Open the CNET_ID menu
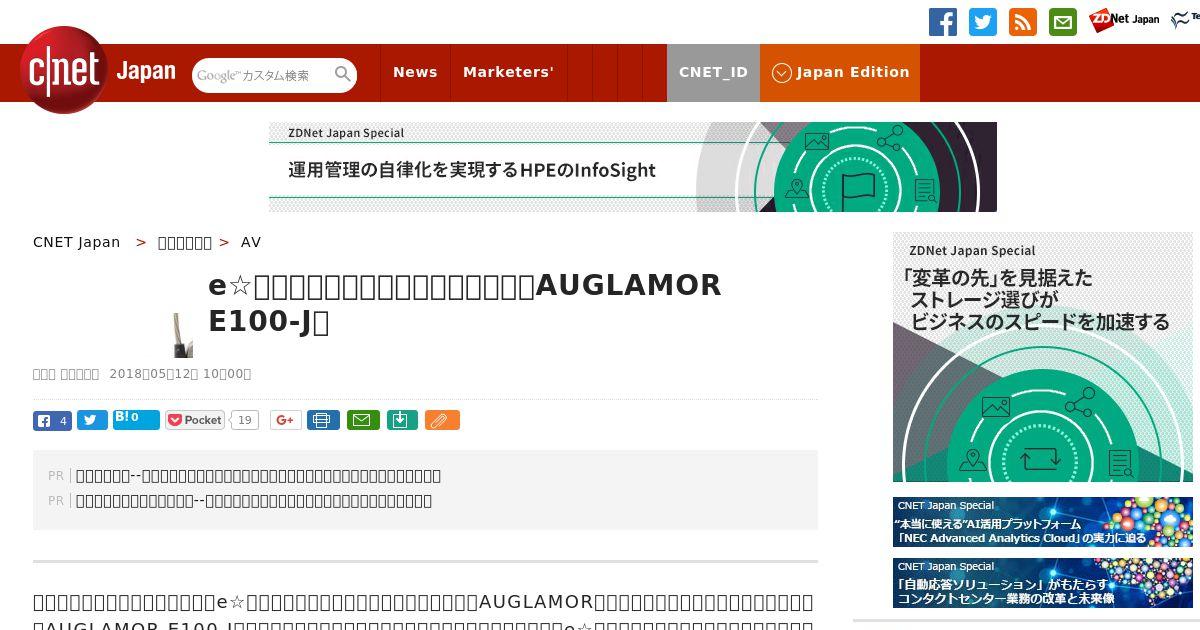This screenshot has width=1200, height=630. [x=713, y=72]
